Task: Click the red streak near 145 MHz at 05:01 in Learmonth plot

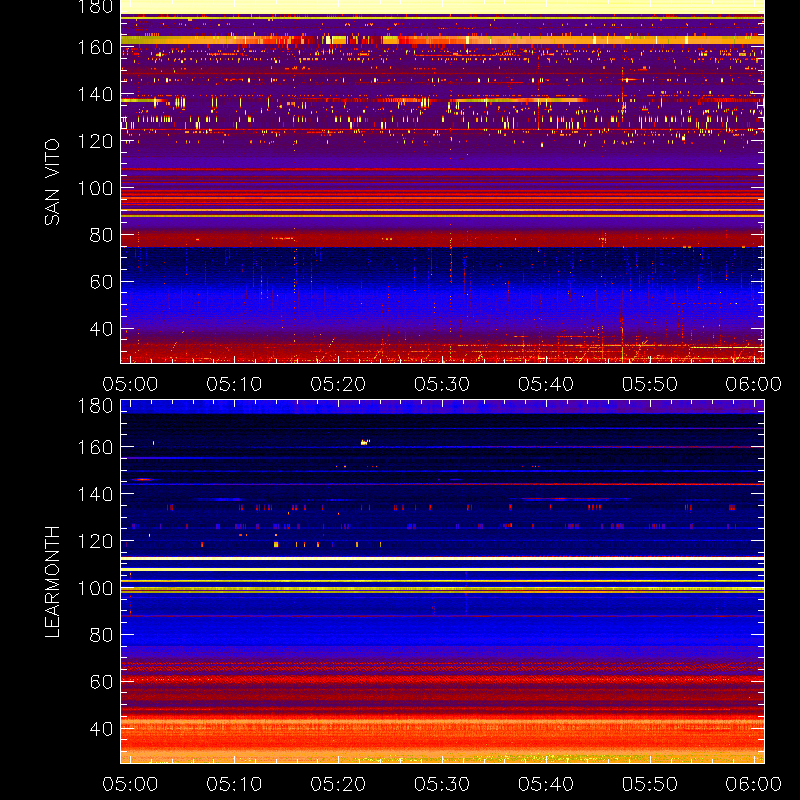Action: tap(143, 480)
